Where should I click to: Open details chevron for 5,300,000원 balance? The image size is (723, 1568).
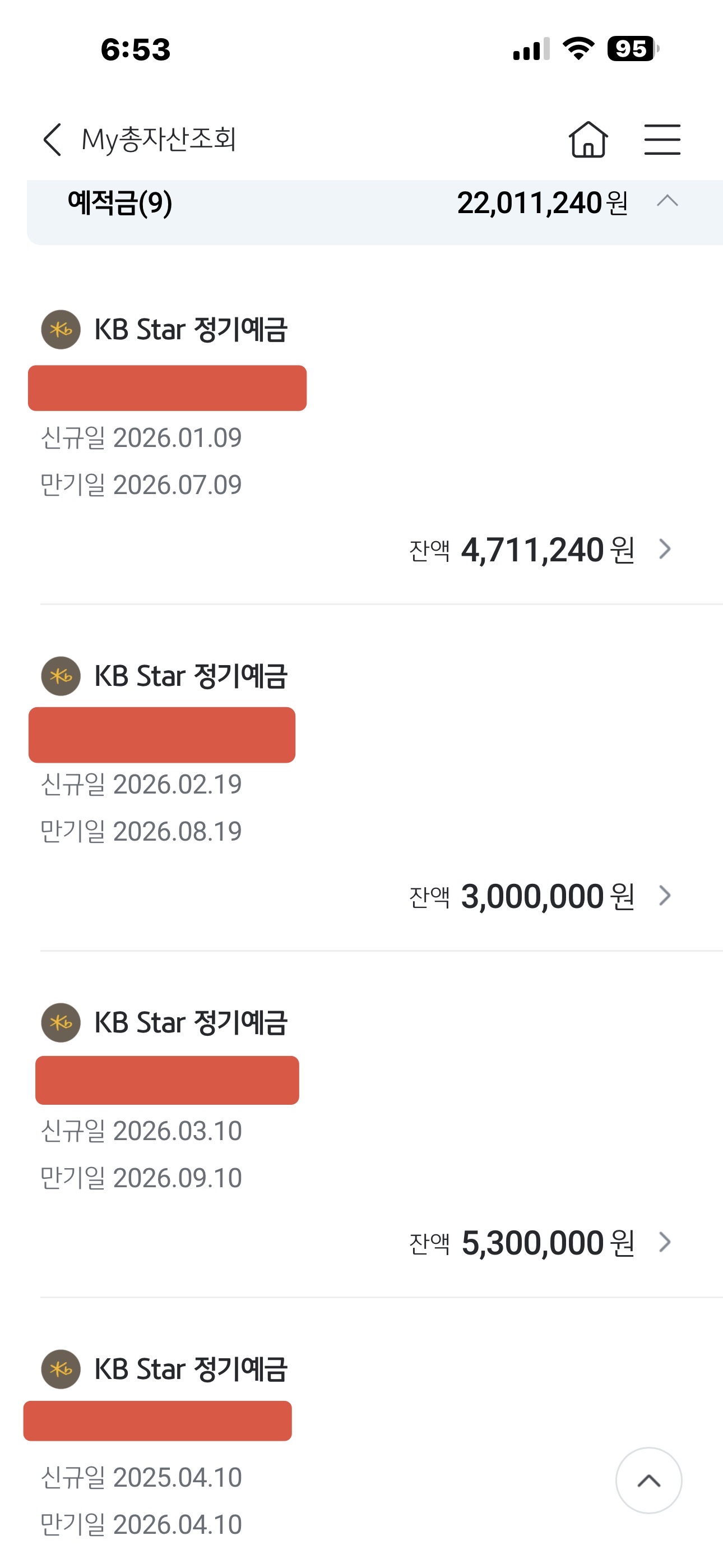coord(665,1242)
